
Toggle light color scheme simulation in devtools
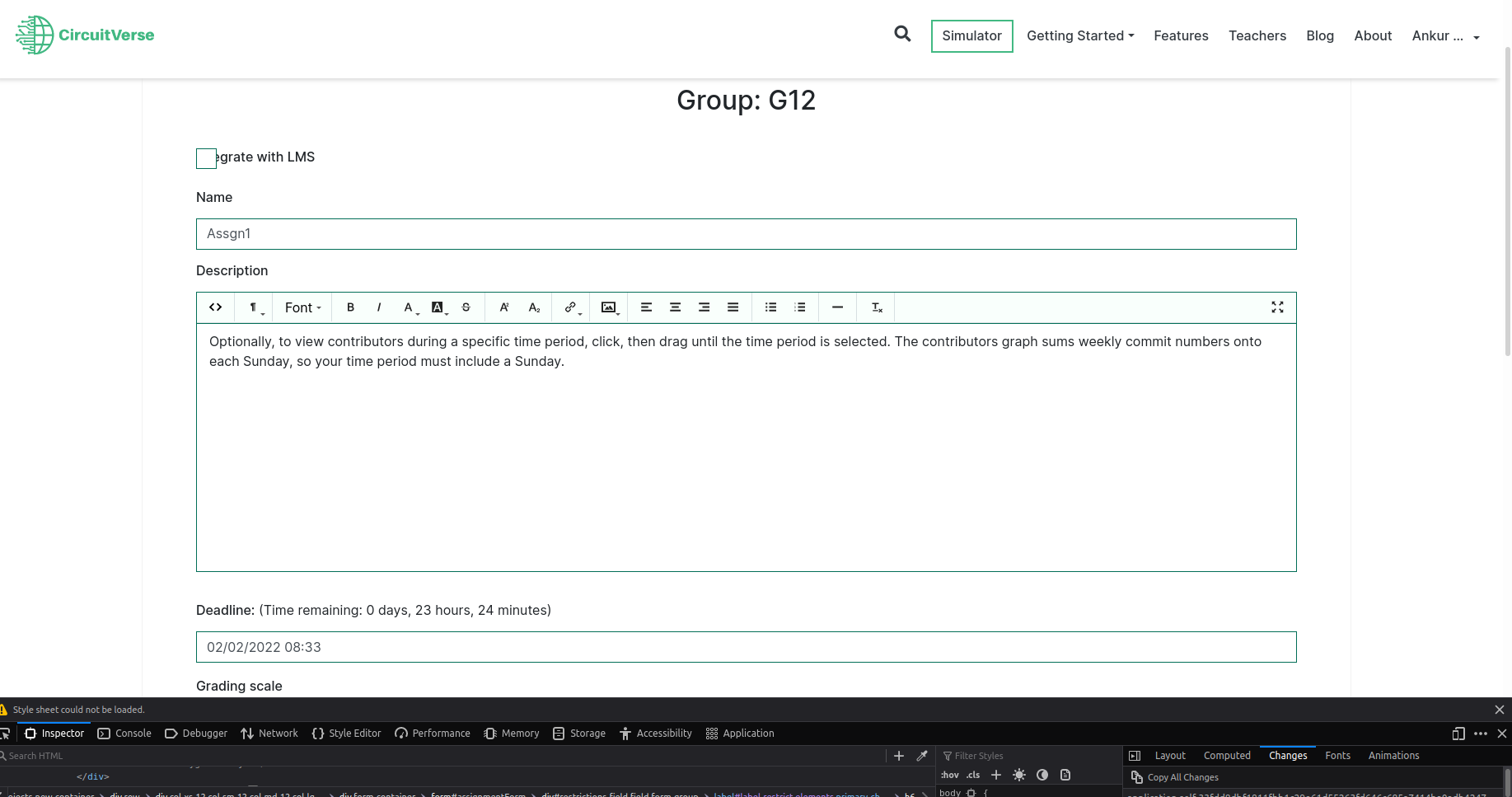[x=1018, y=775]
